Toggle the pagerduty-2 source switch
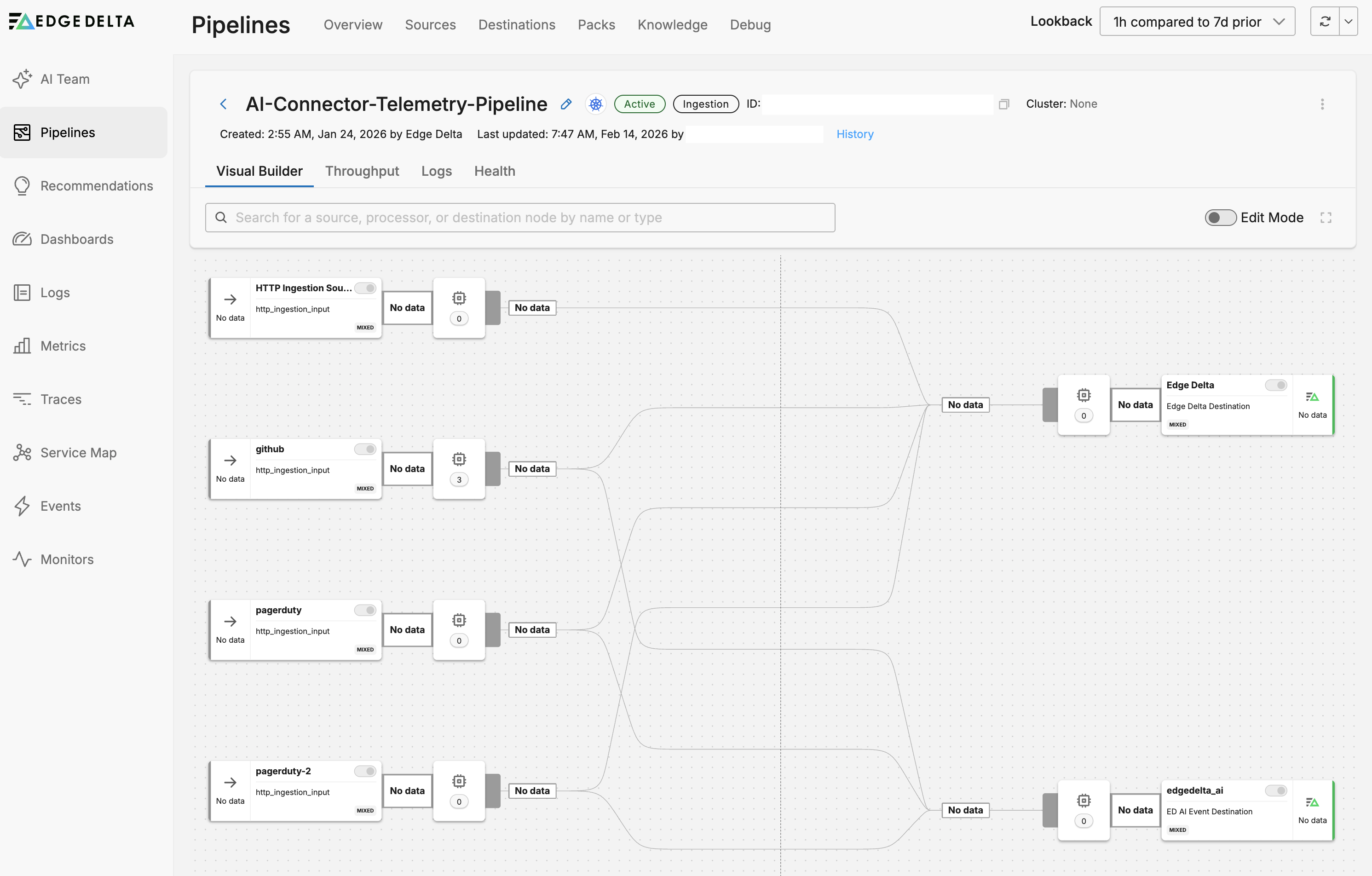 [x=365, y=771]
